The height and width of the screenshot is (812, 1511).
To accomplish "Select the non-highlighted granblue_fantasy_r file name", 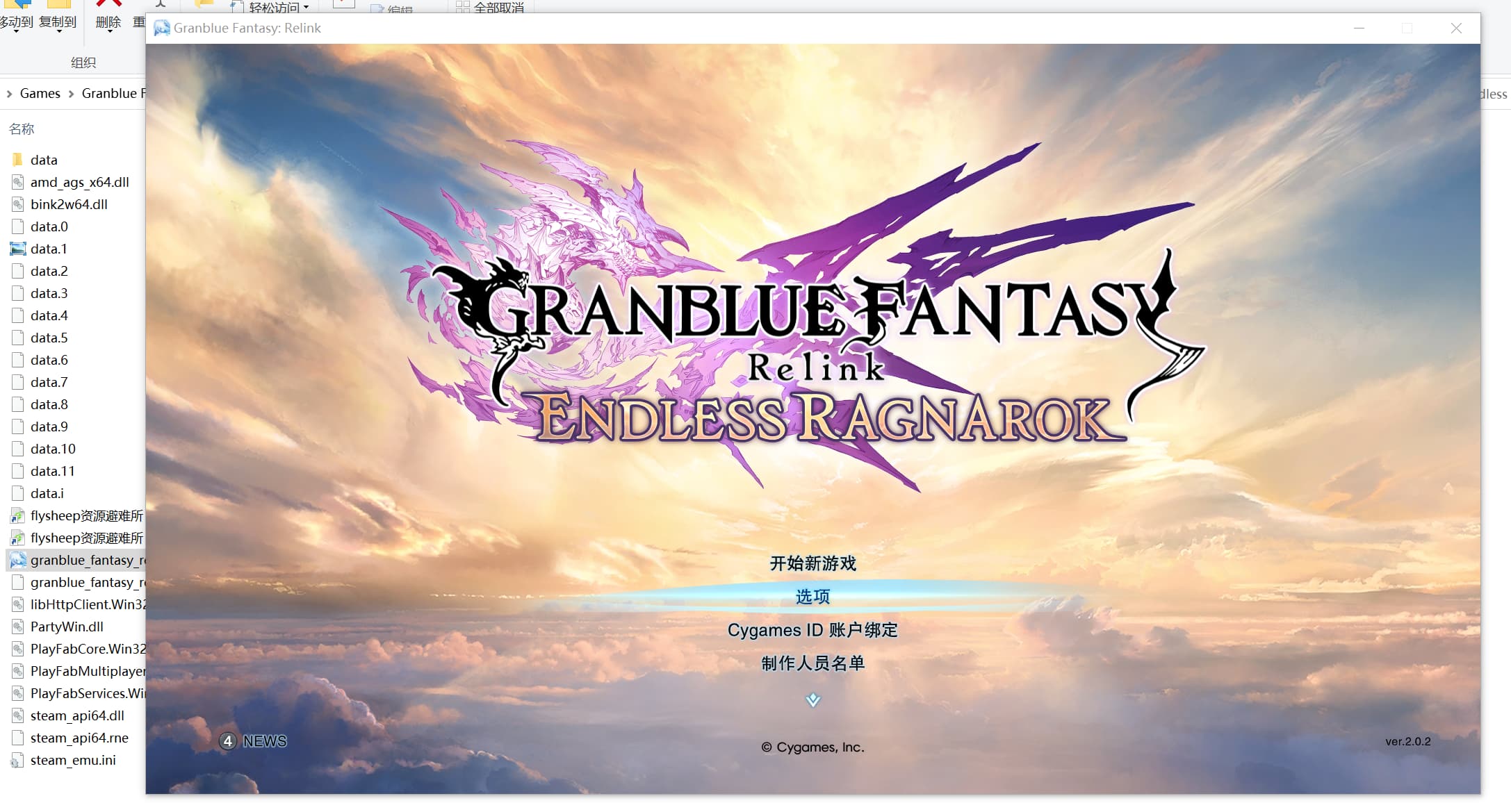I will click(88, 582).
